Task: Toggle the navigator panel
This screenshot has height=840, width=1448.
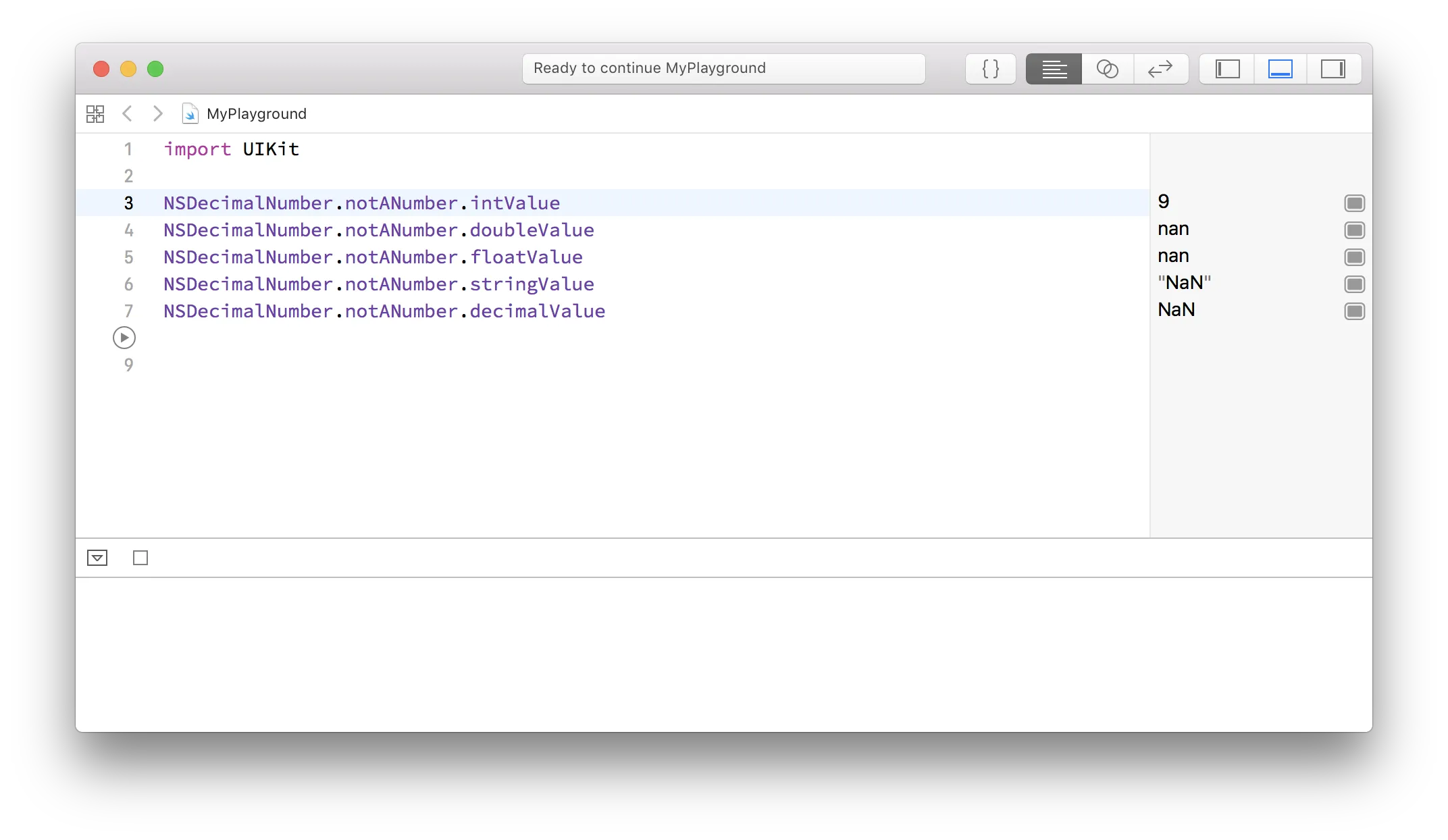Action: pos(1227,69)
